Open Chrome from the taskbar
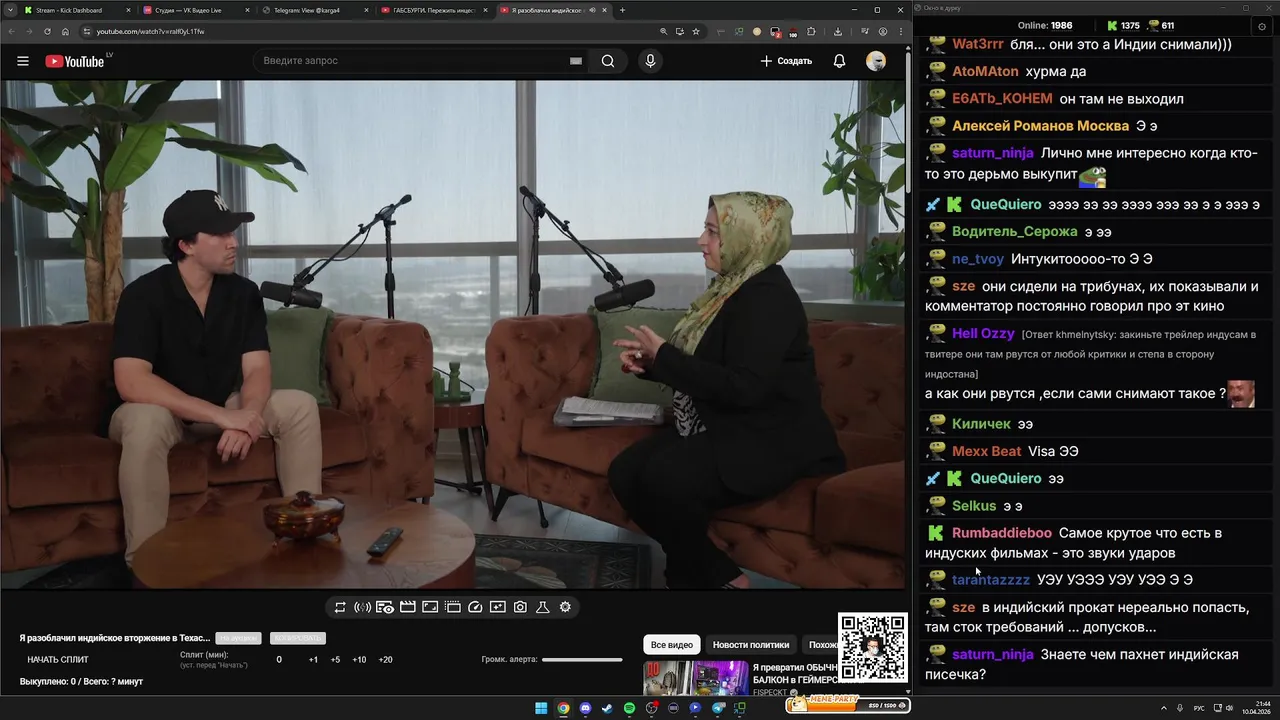 [x=563, y=708]
